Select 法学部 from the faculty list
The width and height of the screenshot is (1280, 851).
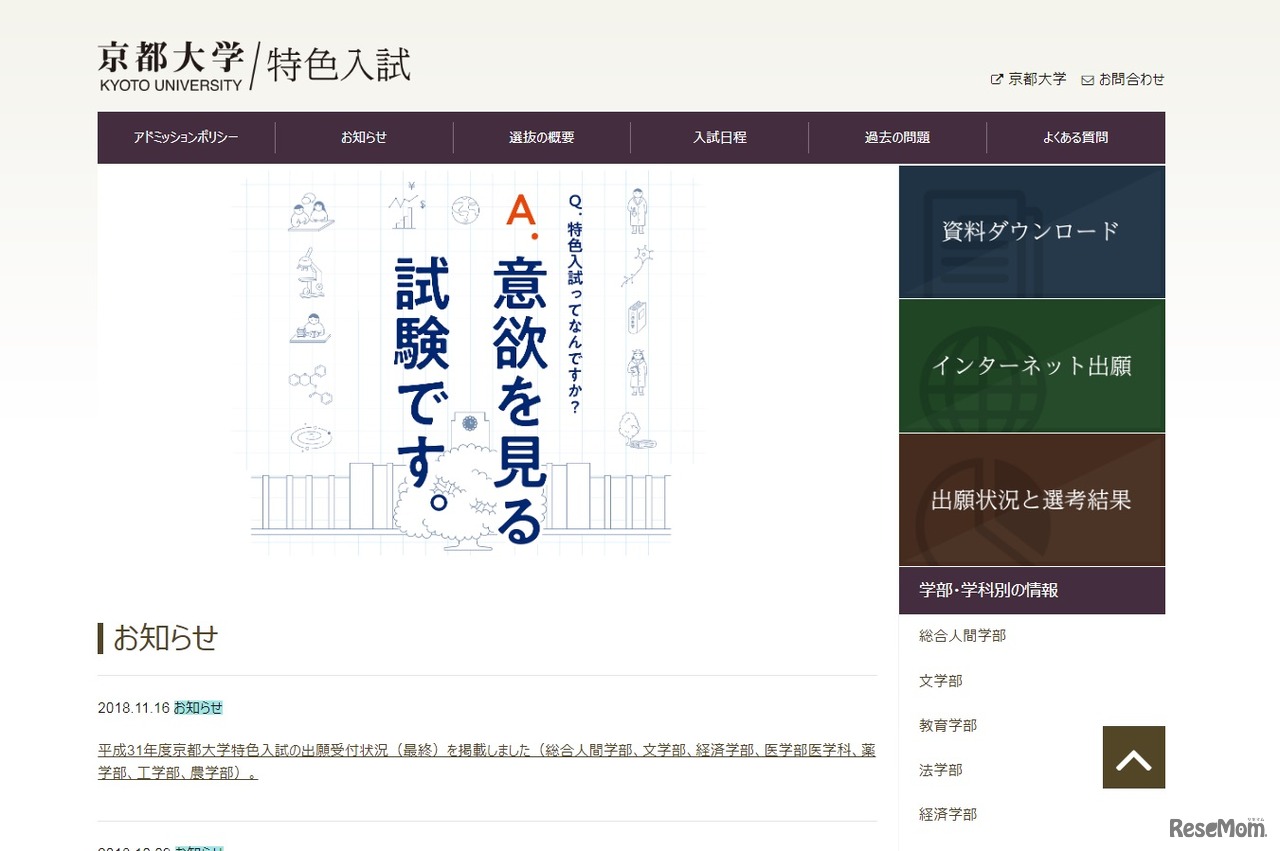pyautogui.click(x=940, y=770)
